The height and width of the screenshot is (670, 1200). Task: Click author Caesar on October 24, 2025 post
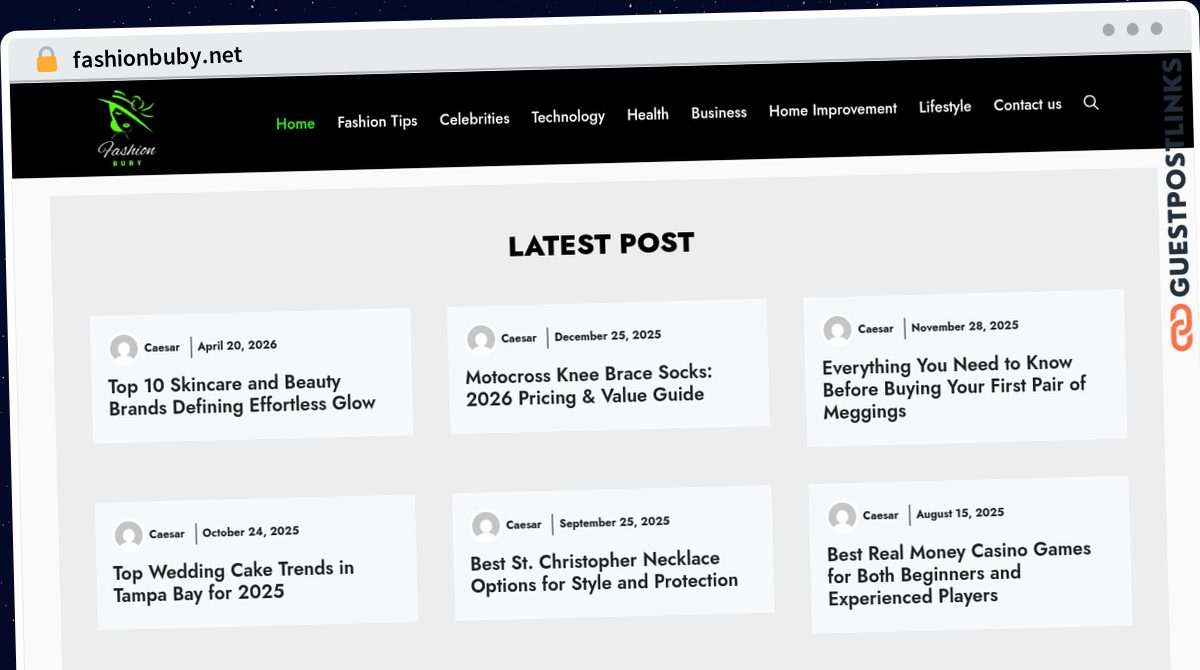(x=167, y=534)
